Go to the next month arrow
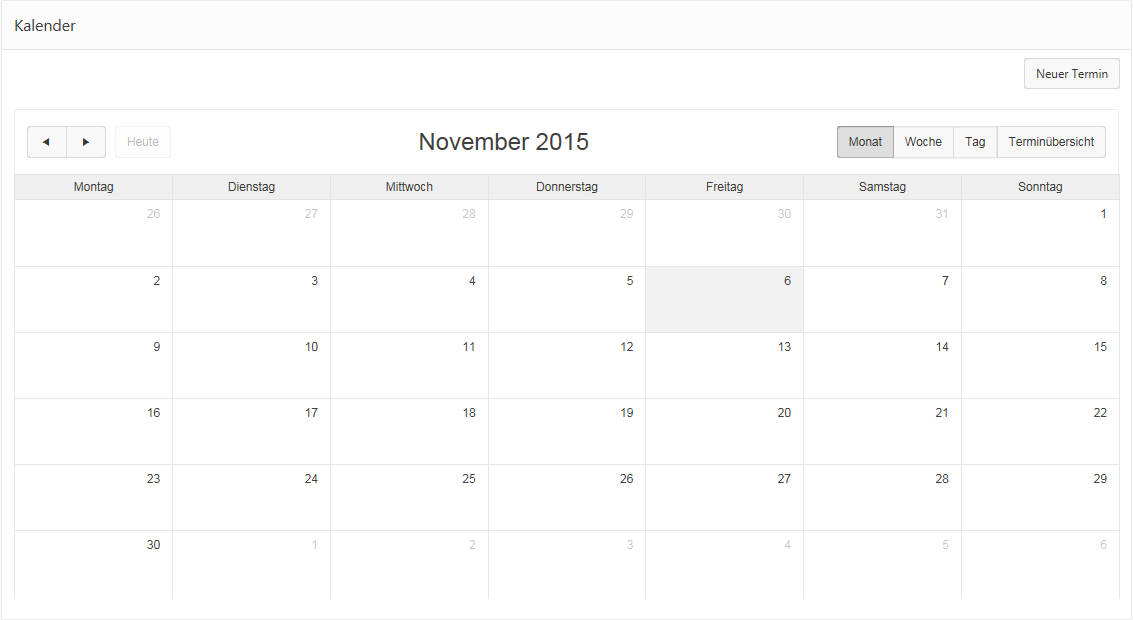 (x=86, y=142)
